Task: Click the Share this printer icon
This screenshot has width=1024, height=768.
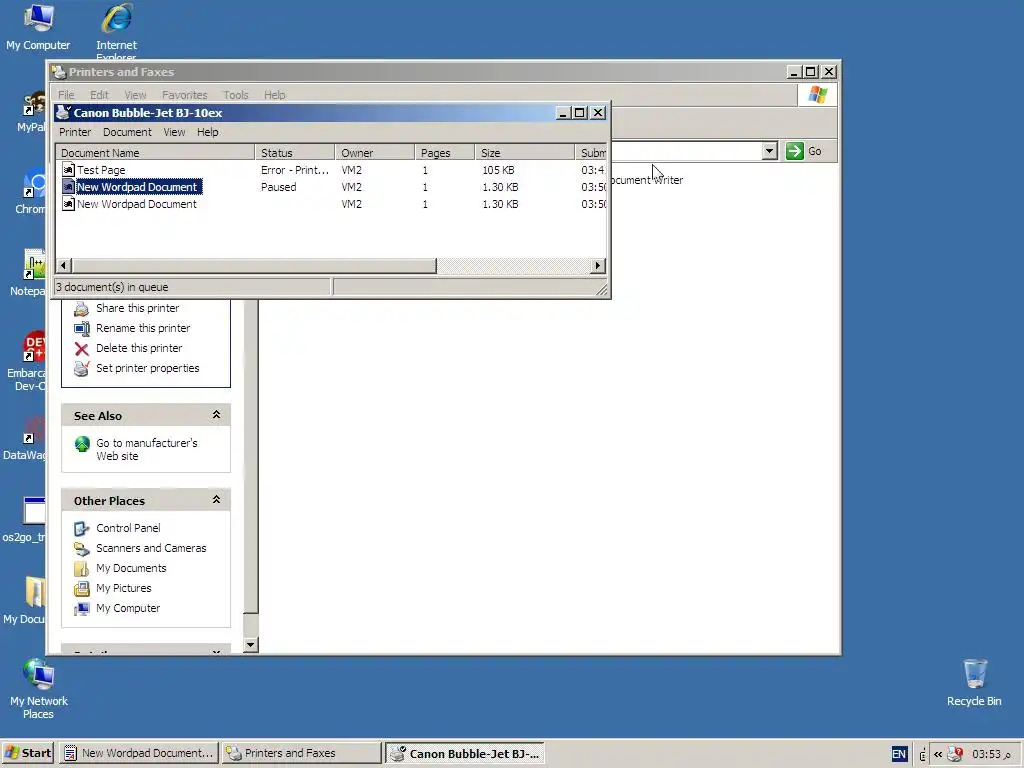Action: tap(81, 308)
